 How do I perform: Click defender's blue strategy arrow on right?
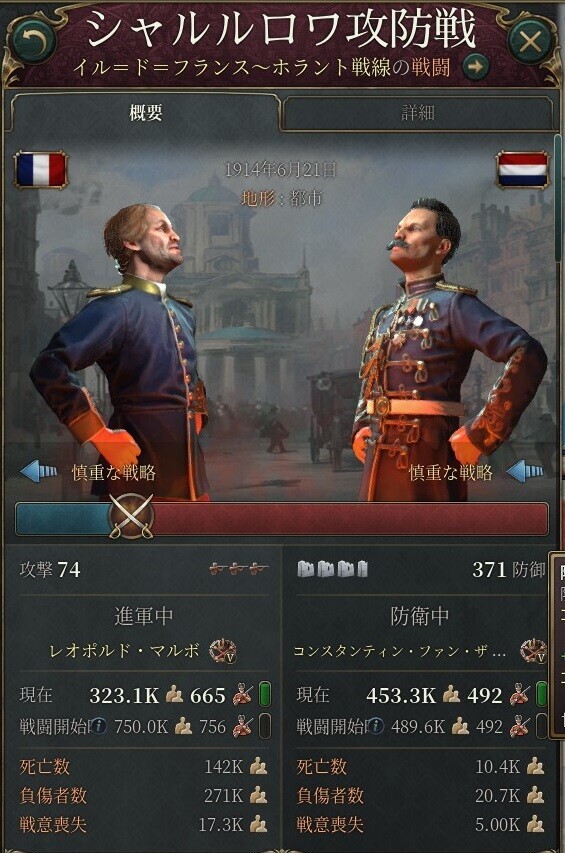(525, 472)
